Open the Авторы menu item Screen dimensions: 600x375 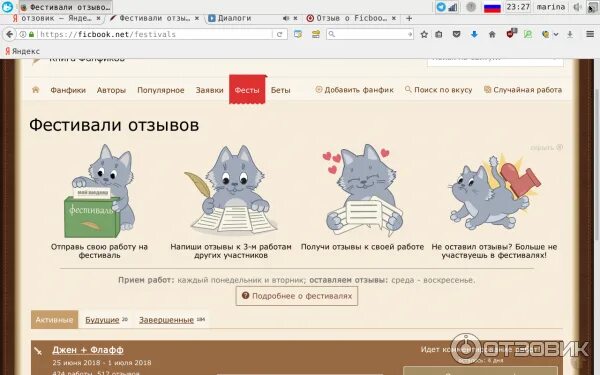point(111,90)
